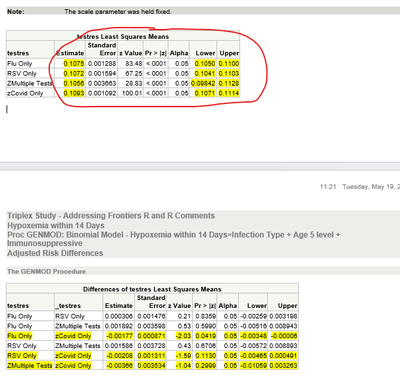Click 'zCovid Only' row label in first table
The height and width of the screenshot is (377, 400).
point(25,93)
